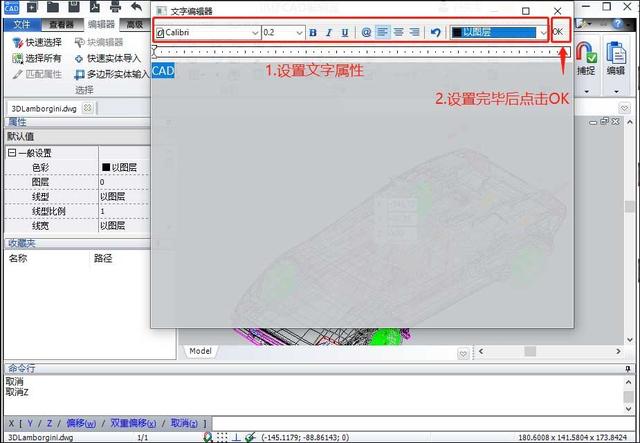
Task: Toggle the grid dots icon in status bar
Action: pos(222,437)
